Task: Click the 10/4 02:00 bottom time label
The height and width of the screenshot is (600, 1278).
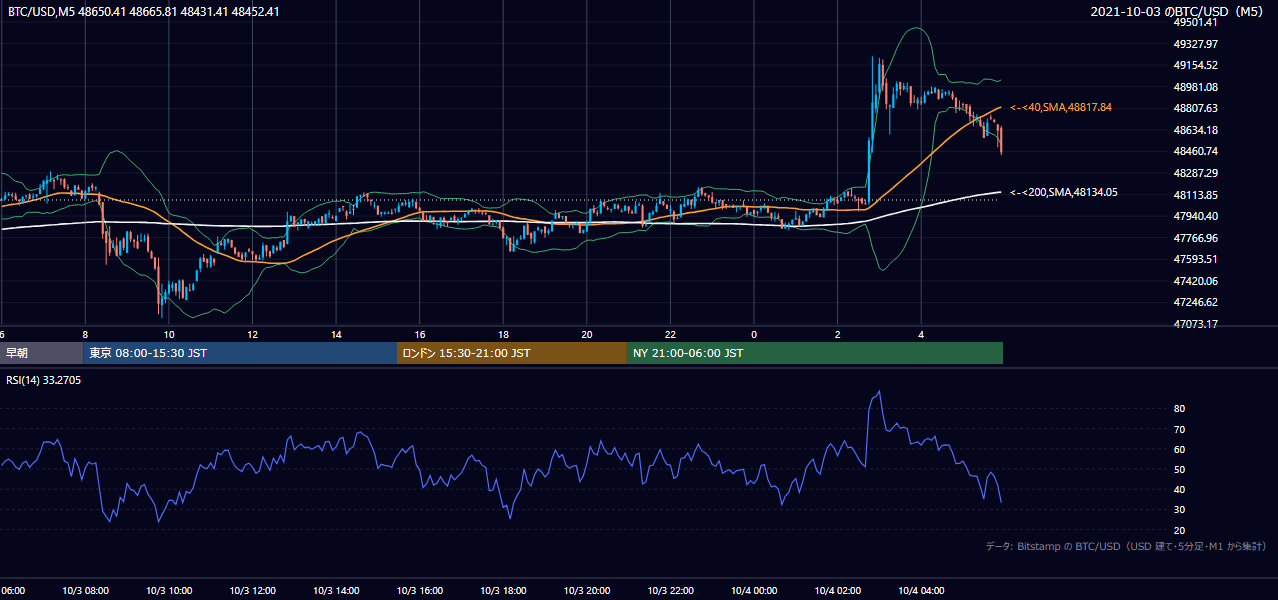Action: (x=837, y=591)
